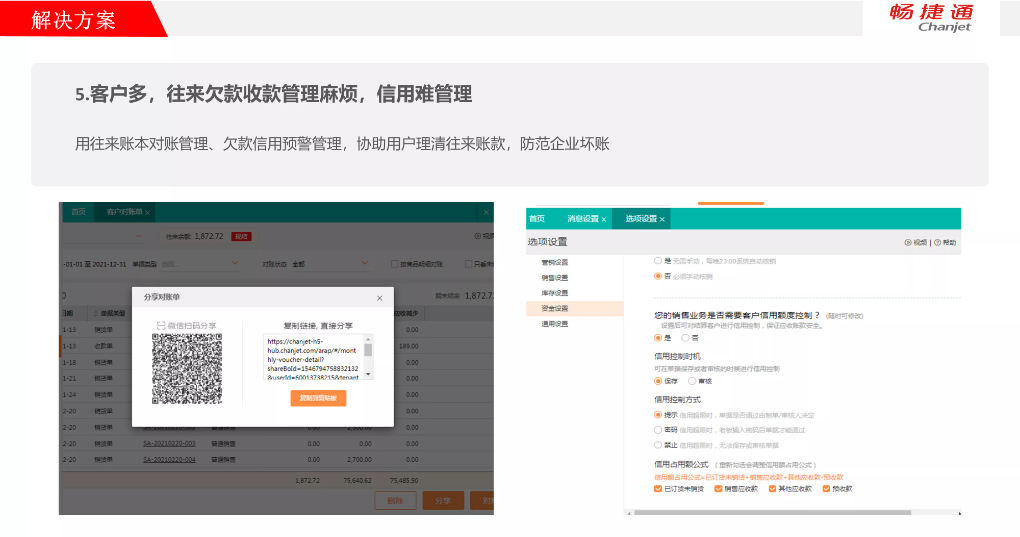
Task: Uncheck 预收款 checkbox
Action: 826,489
